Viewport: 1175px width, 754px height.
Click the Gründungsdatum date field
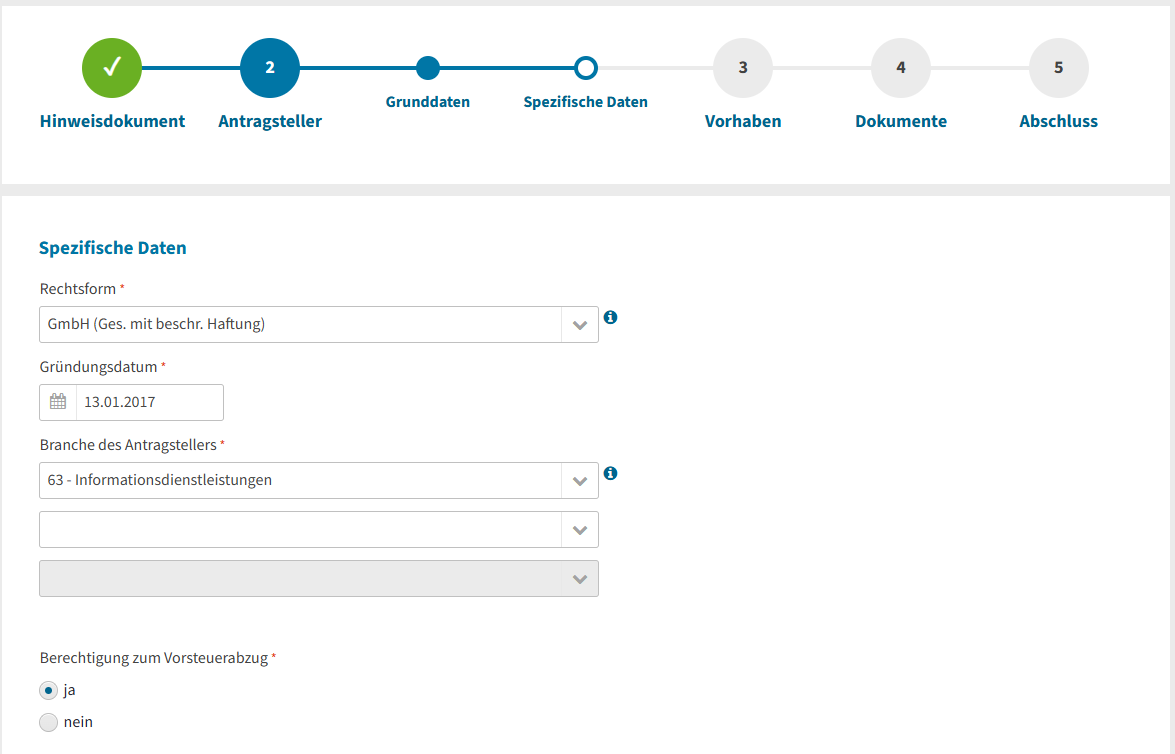pos(149,402)
